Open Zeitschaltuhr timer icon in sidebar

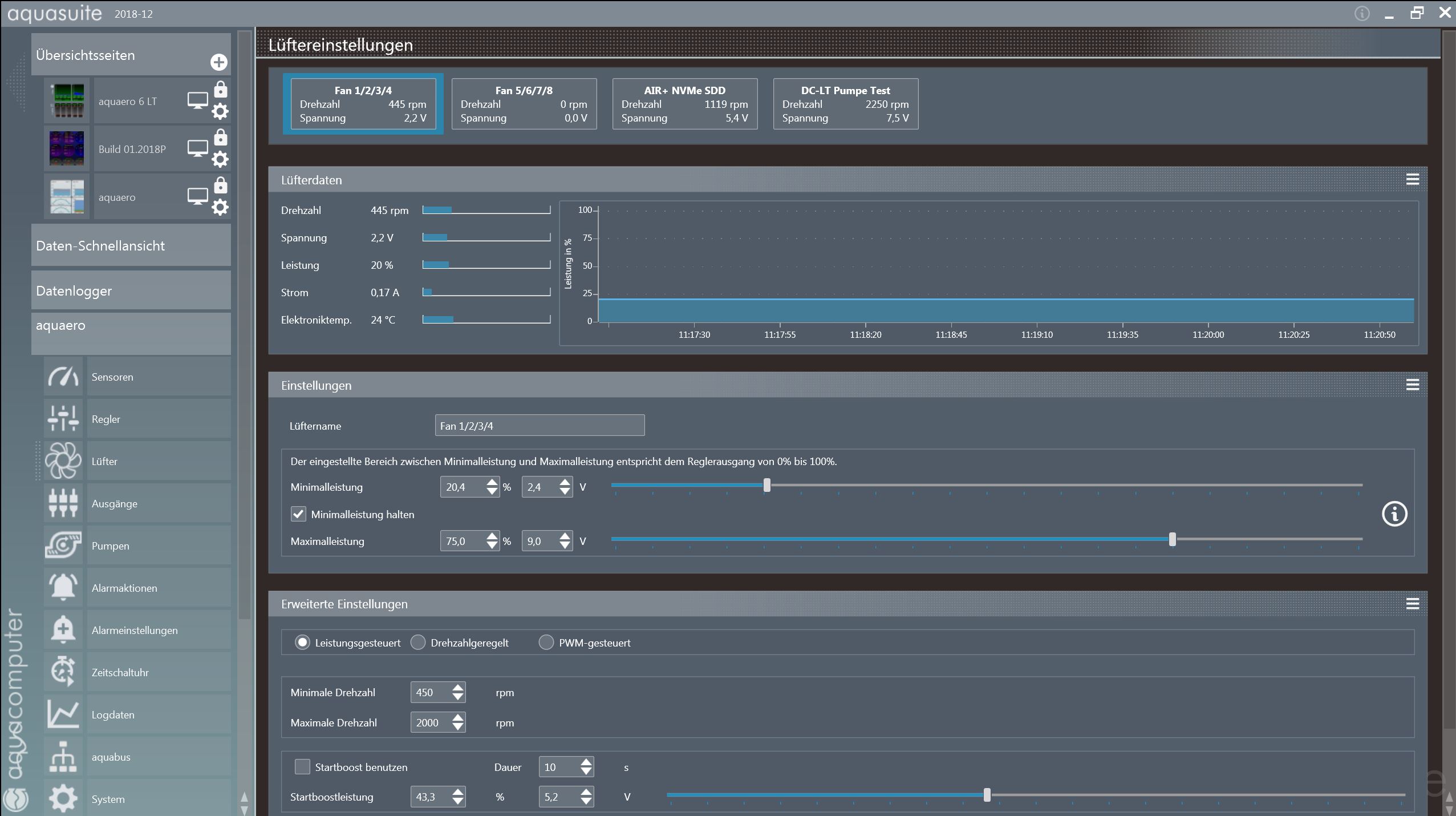[63, 672]
